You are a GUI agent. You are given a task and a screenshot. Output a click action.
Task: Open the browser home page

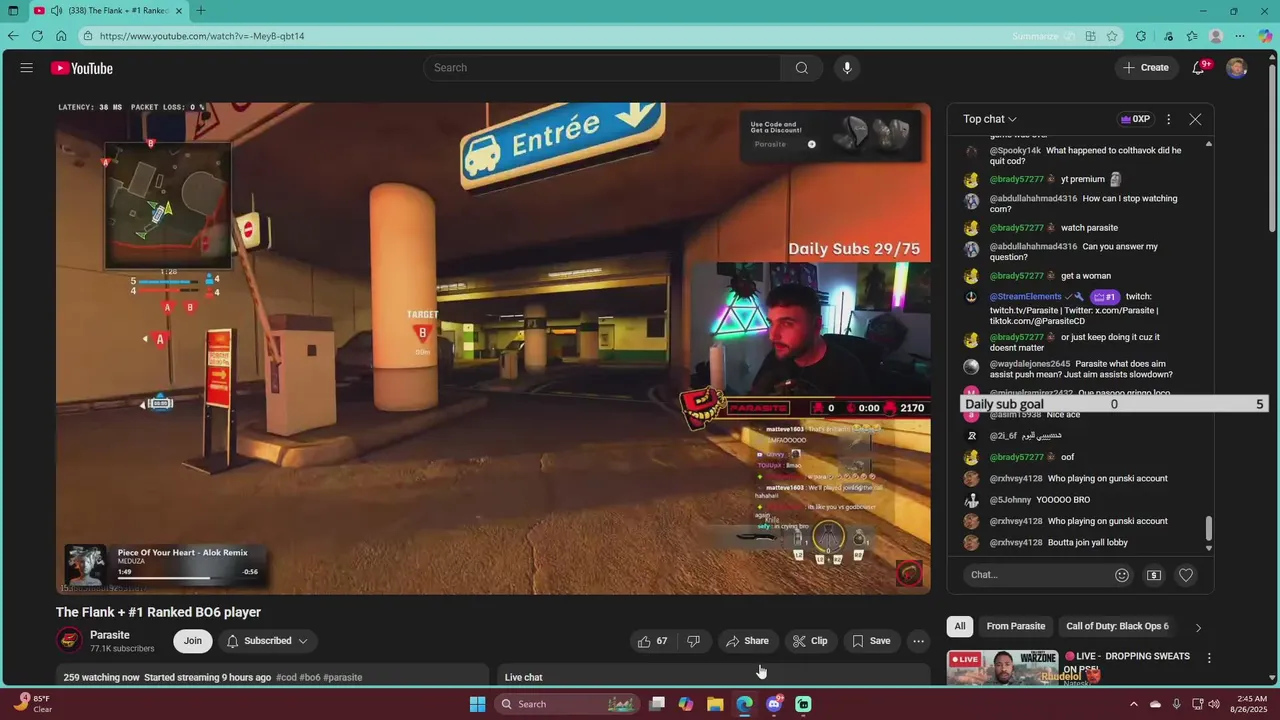pos(61,36)
